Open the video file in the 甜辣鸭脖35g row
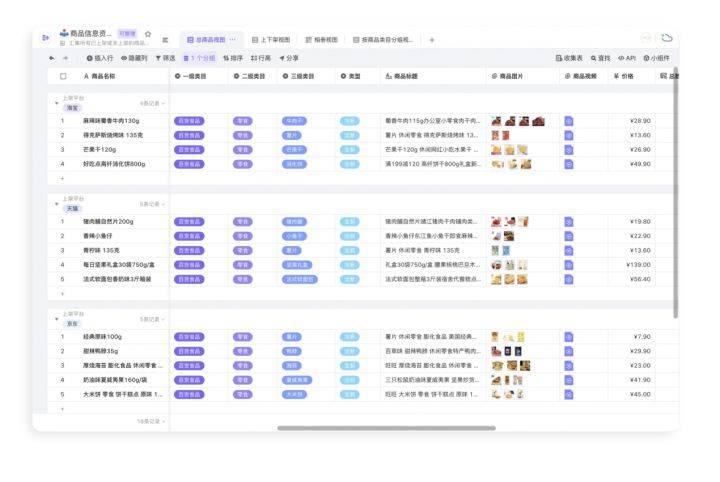 pyautogui.click(x=568, y=351)
